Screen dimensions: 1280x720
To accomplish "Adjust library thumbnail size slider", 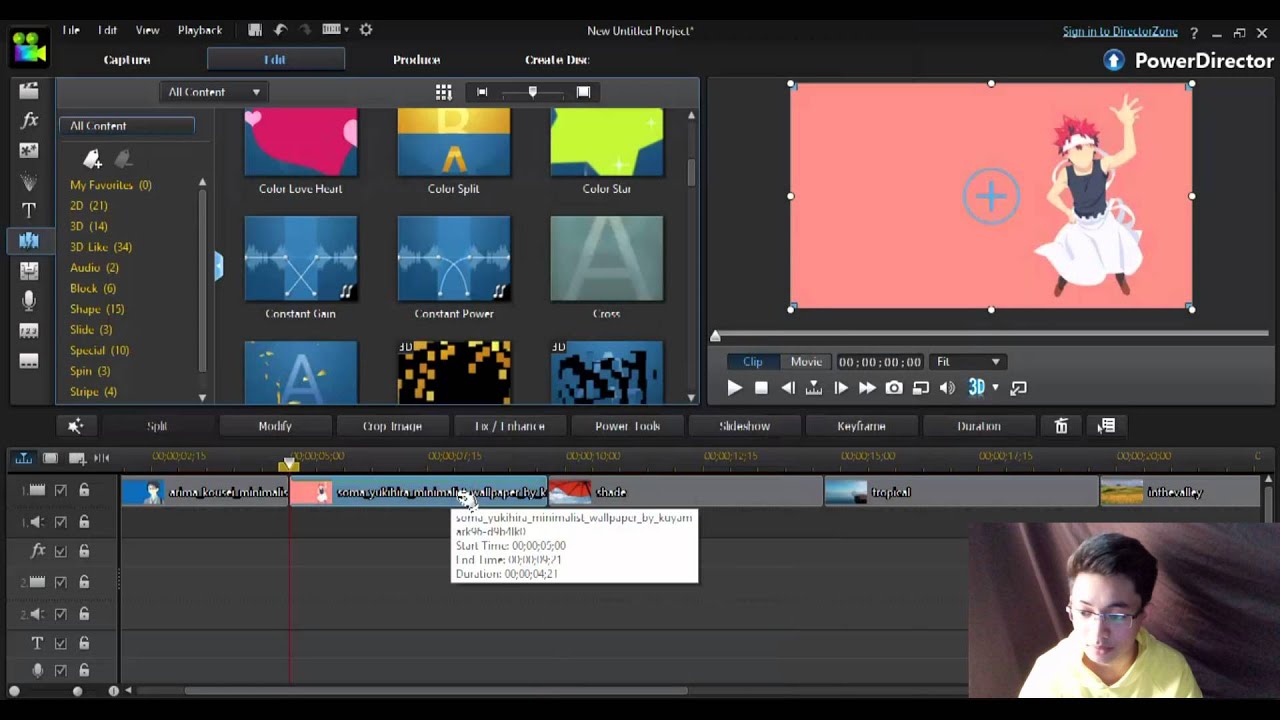I will [x=532, y=92].
